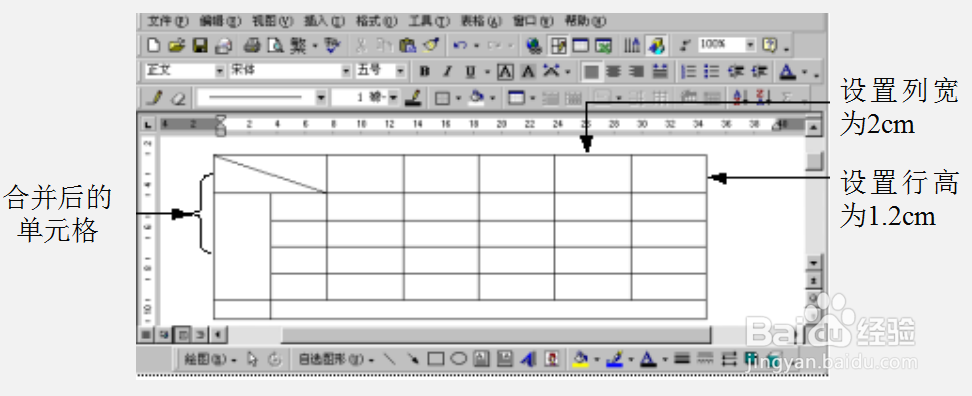Sort table ascending

[741, 97]
